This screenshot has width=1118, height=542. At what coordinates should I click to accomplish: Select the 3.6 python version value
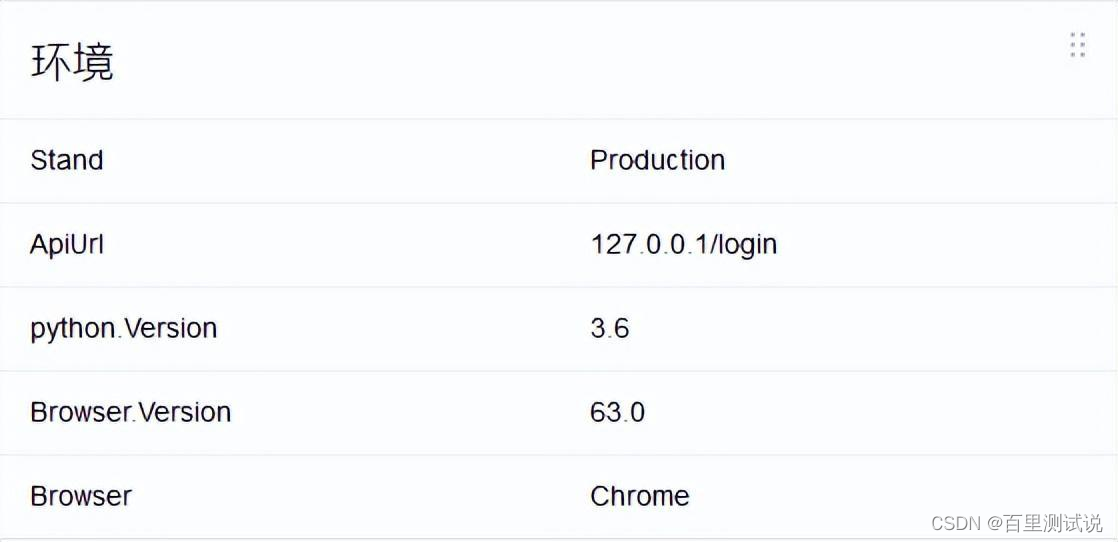609,328
